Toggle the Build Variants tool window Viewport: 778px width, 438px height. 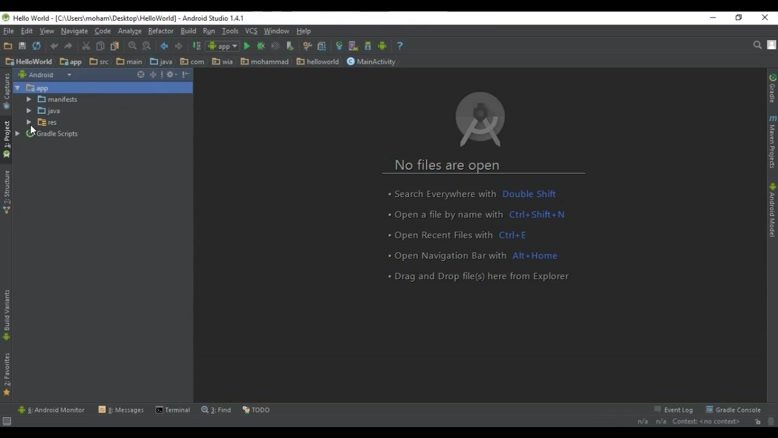(x=6, y=315)
